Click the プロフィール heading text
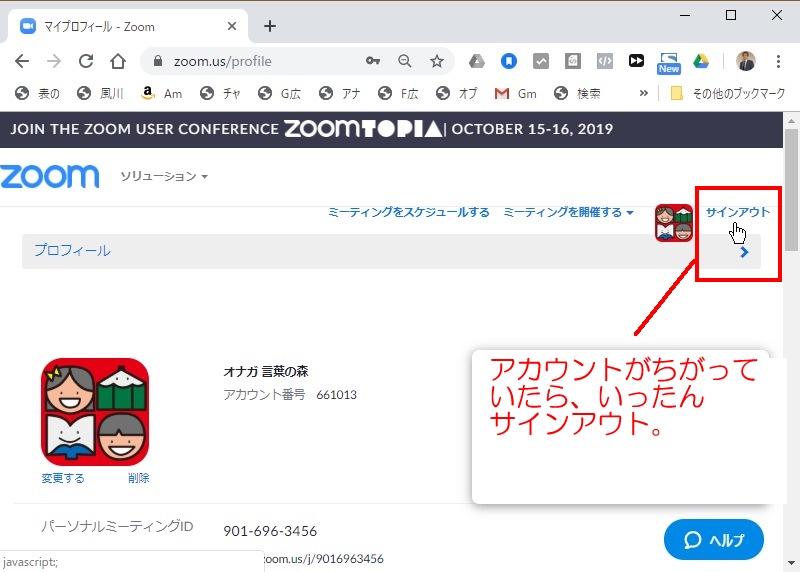The height and width of the screenshot is (572, 800). tap(72, 251)
